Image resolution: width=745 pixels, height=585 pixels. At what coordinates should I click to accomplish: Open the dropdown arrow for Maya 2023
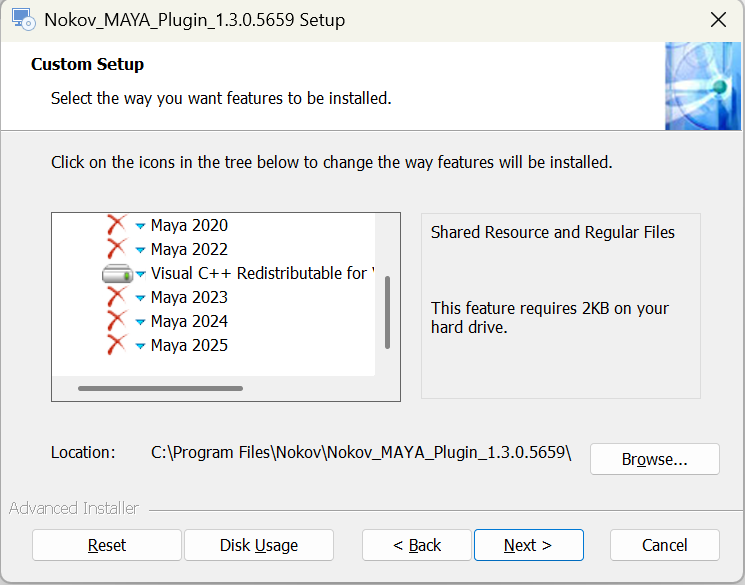(140, 298)
